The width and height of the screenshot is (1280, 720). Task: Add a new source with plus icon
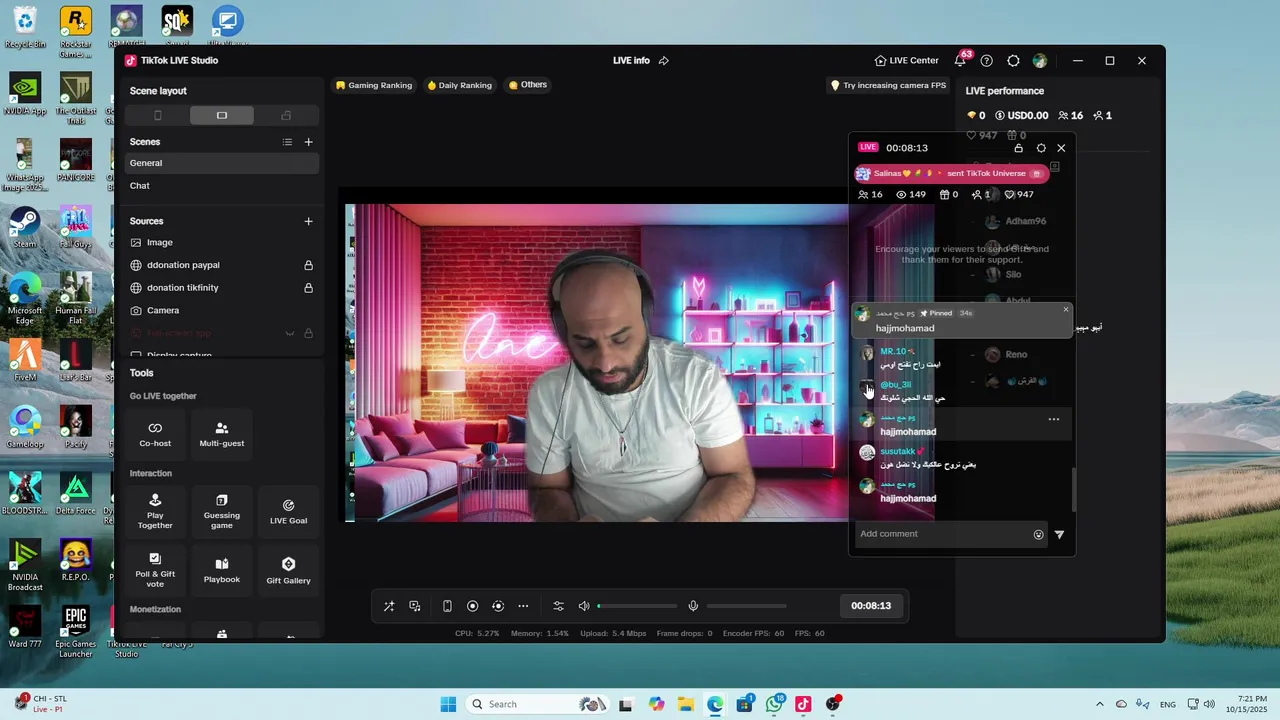click(x=308, y=221)
